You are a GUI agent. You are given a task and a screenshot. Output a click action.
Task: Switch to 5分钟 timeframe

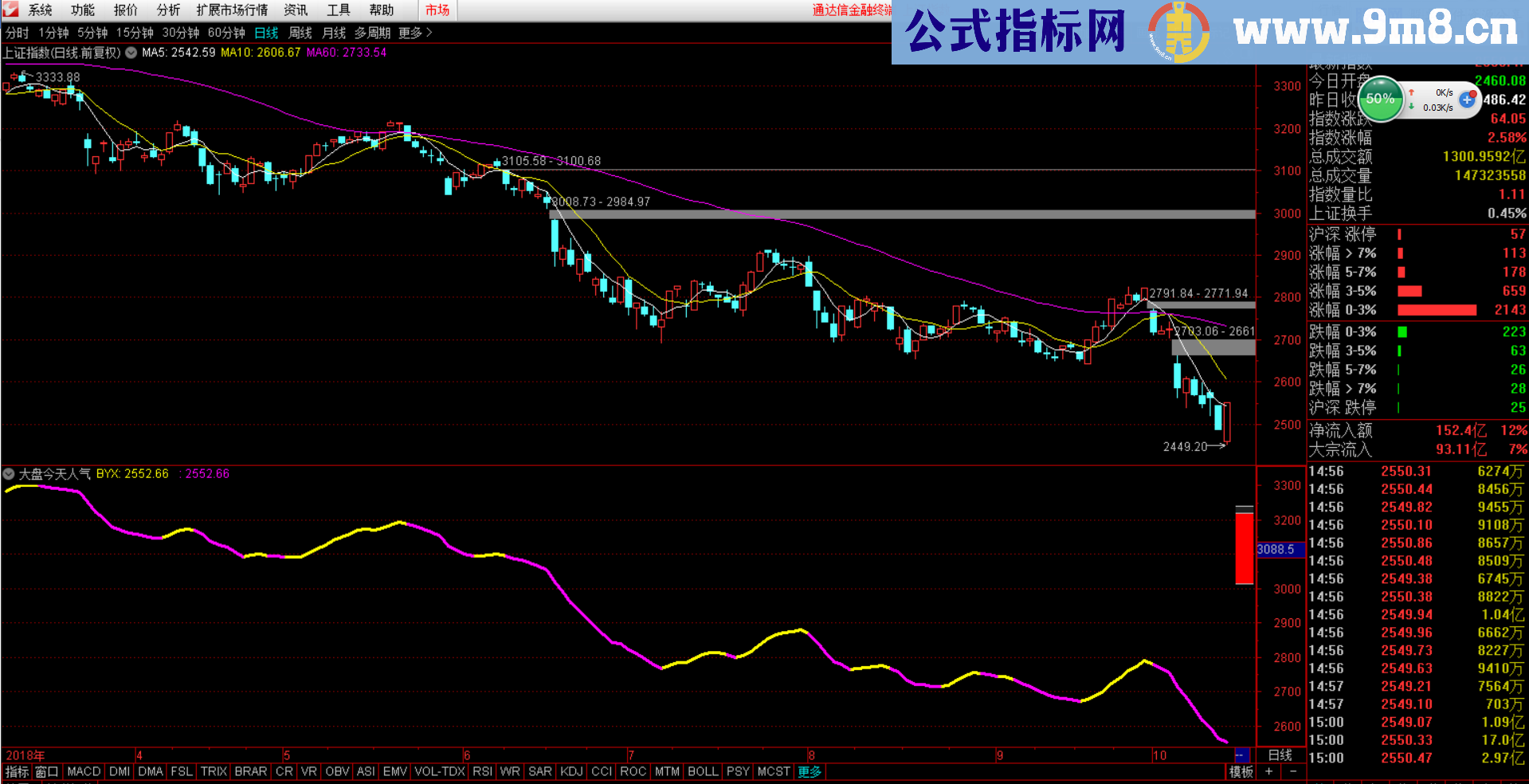tap(92, 33)
